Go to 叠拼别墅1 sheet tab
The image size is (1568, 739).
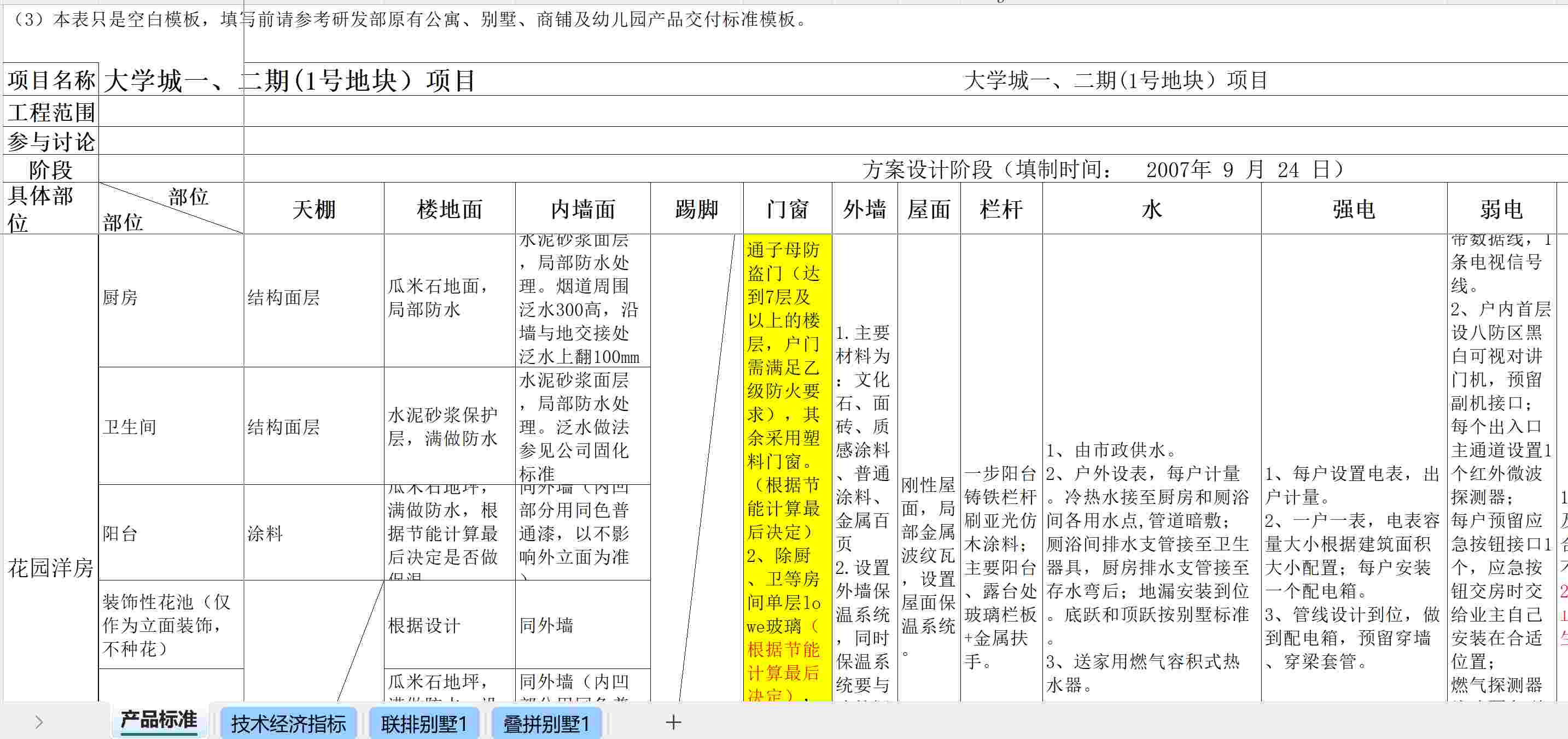tap(546, 724)
